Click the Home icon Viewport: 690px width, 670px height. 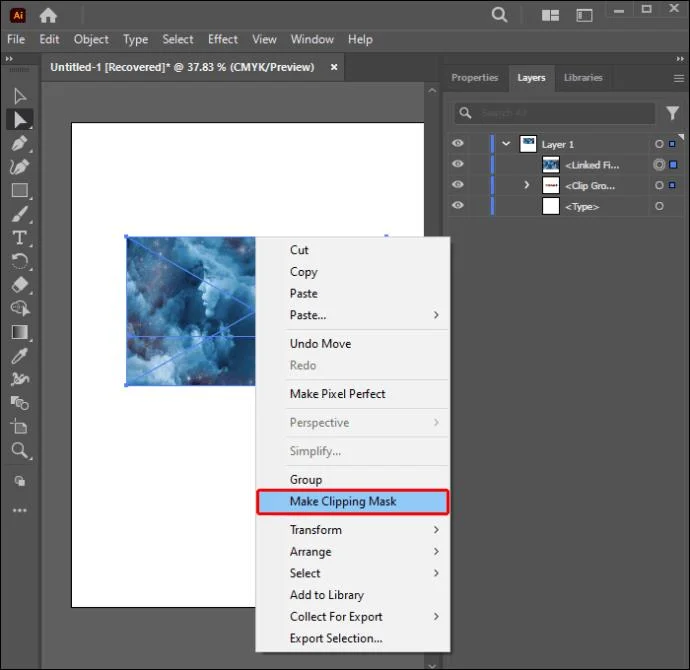pyautogui.click(x=48, y=16)
